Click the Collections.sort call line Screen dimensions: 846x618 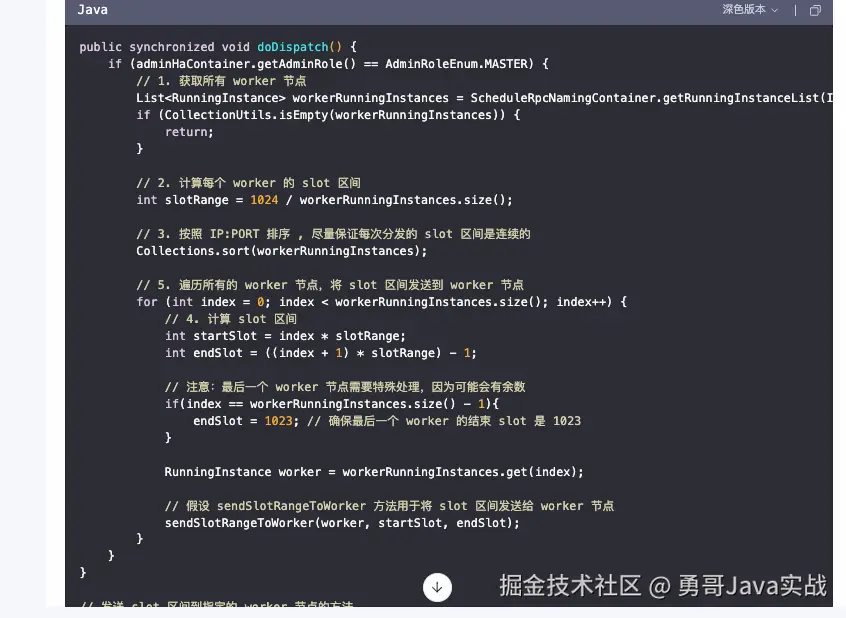click(281, 250)
